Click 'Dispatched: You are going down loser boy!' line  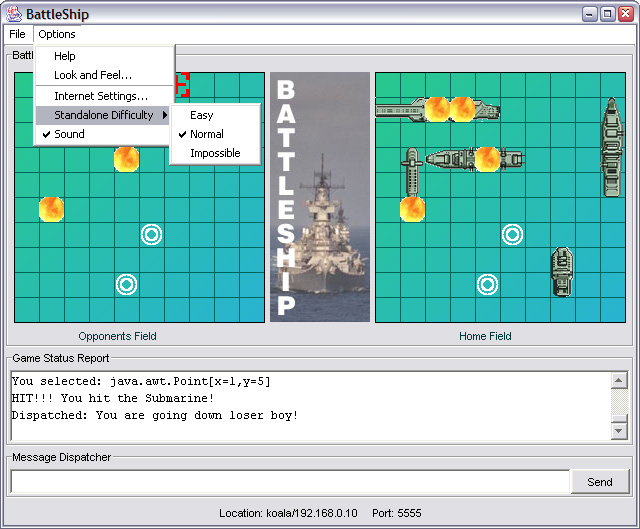coord(155,415)
